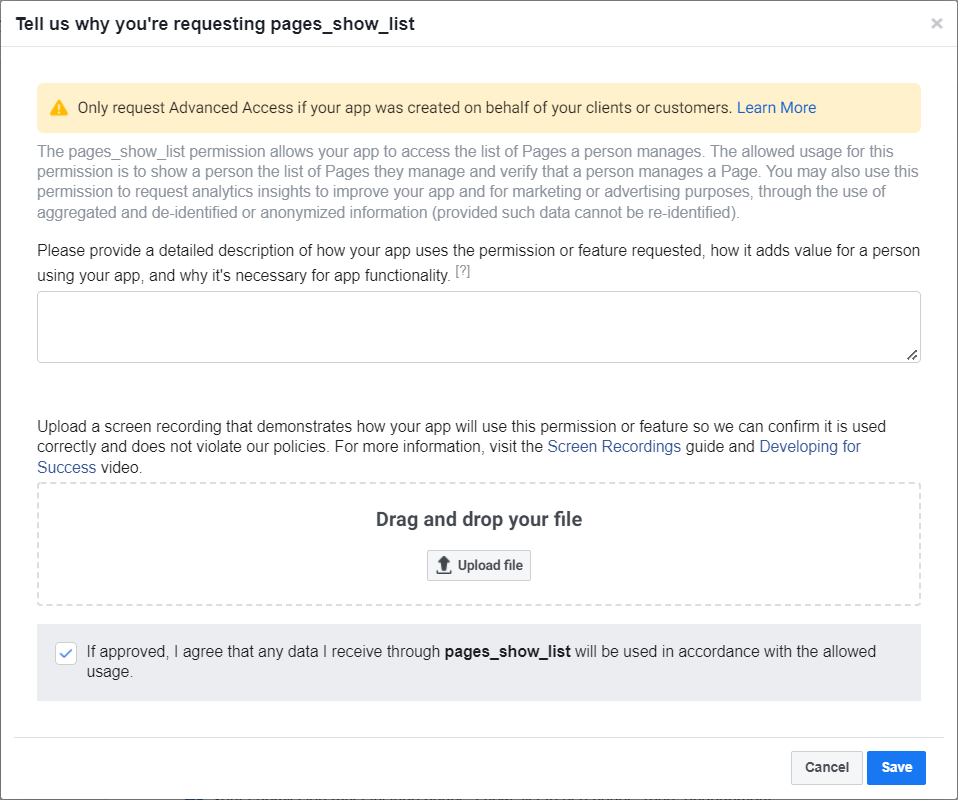Click the 'Please provide a detailed description' prompt
This screenshot has height=800, width=958.
478,251
